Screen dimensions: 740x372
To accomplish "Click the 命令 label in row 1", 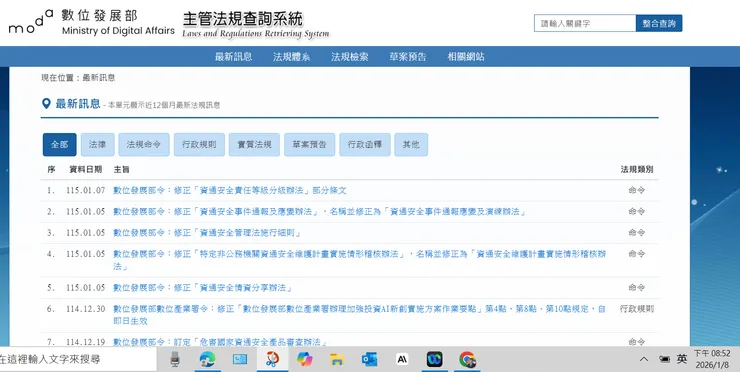I will tap(637, 190).
